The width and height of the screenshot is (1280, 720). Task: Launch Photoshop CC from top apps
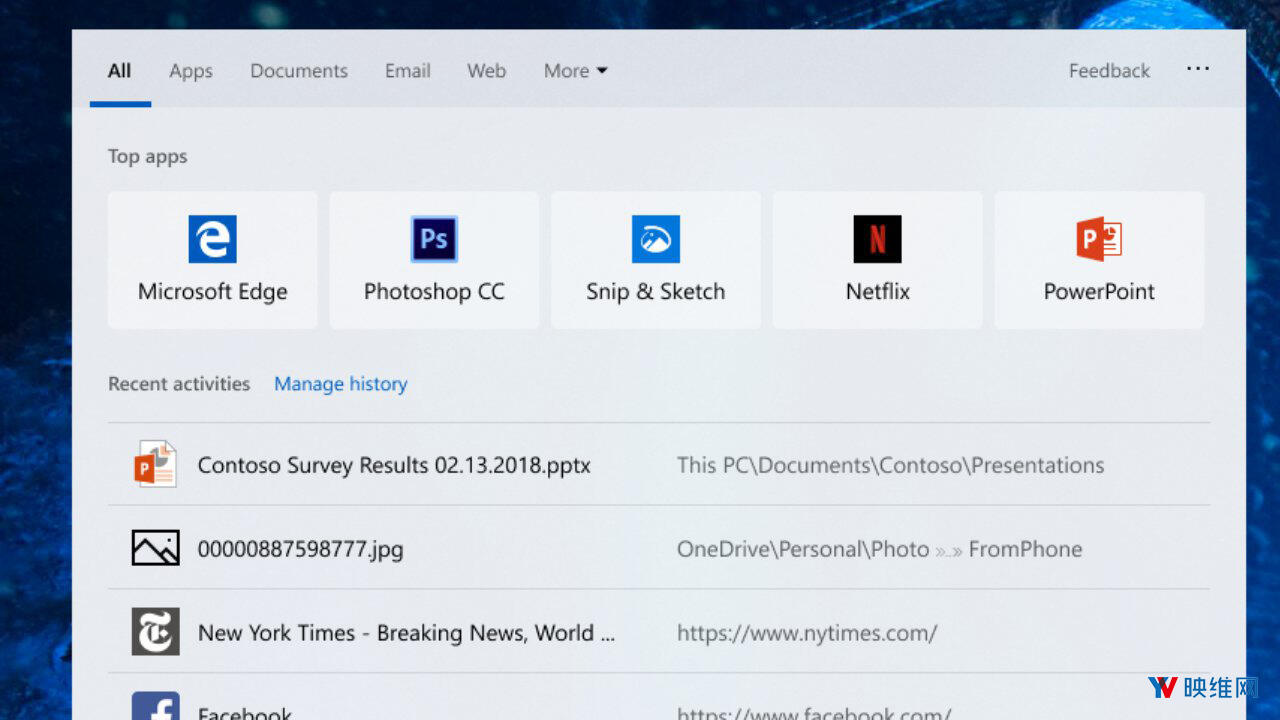coord(434,240)
